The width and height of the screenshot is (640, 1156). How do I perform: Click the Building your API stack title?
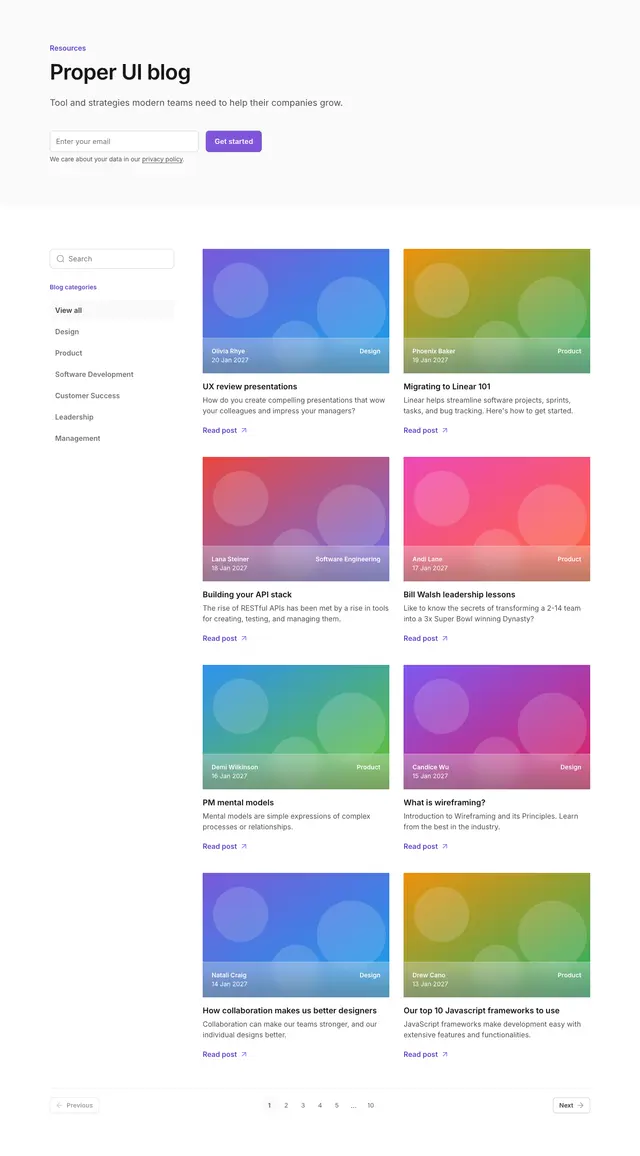[247, 594]
